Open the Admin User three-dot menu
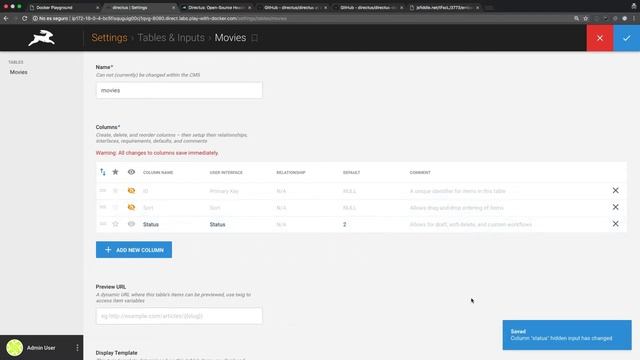Viewport: 640px width, 360px height. coord(77,348)
